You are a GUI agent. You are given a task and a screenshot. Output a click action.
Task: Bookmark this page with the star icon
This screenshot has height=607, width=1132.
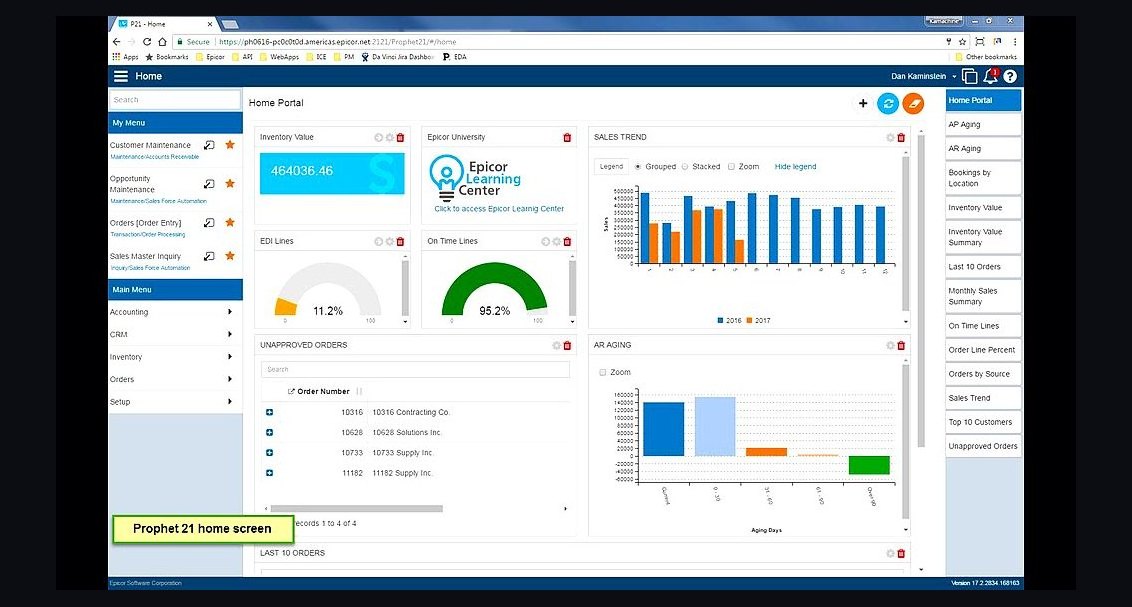(962, 42)
